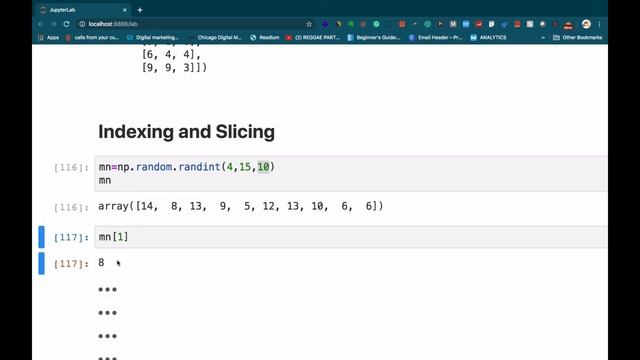Reload the localhost page
640x360 pixels.
click(66, 24)
